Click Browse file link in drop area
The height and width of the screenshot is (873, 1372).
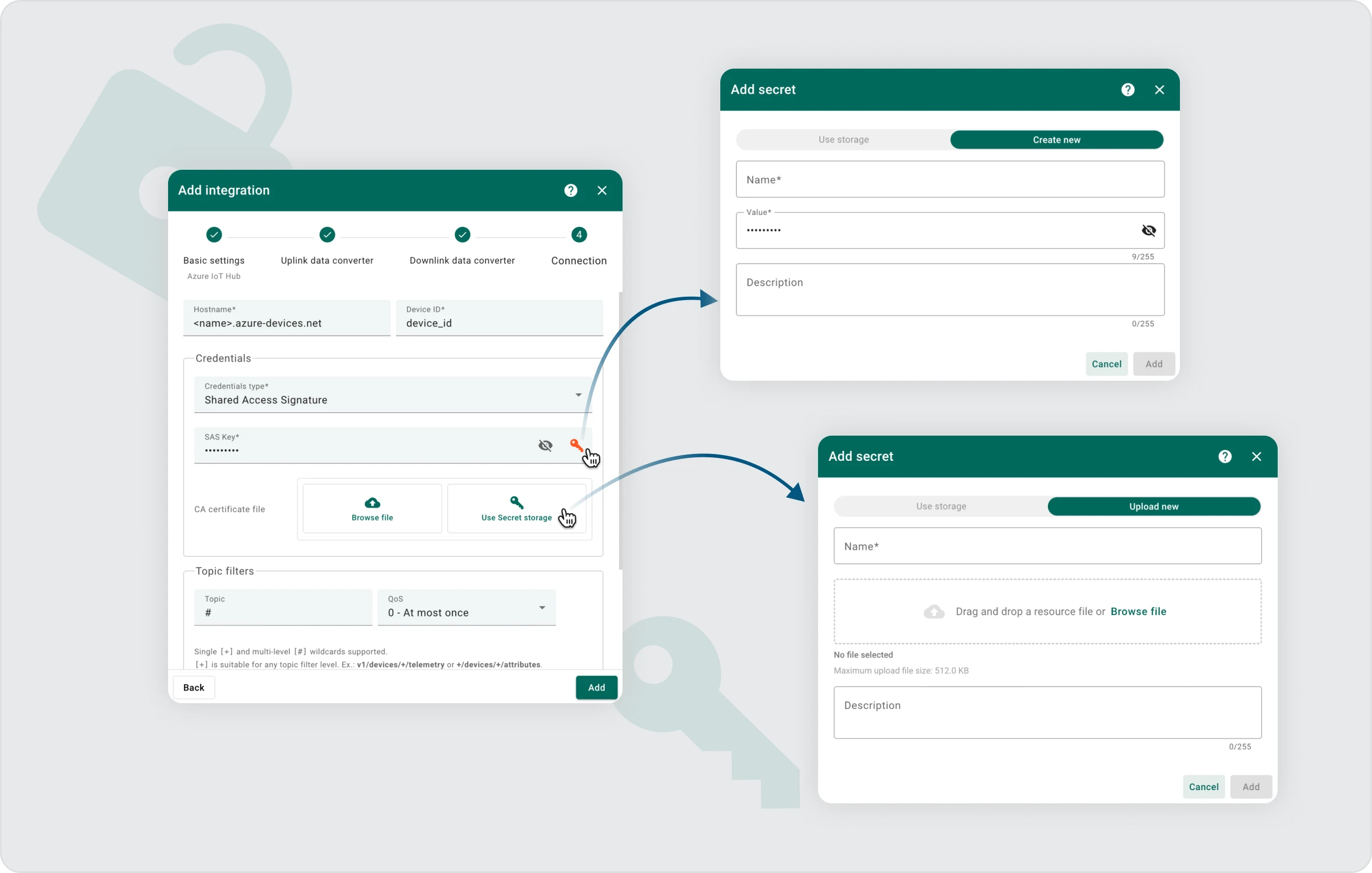1138,612
